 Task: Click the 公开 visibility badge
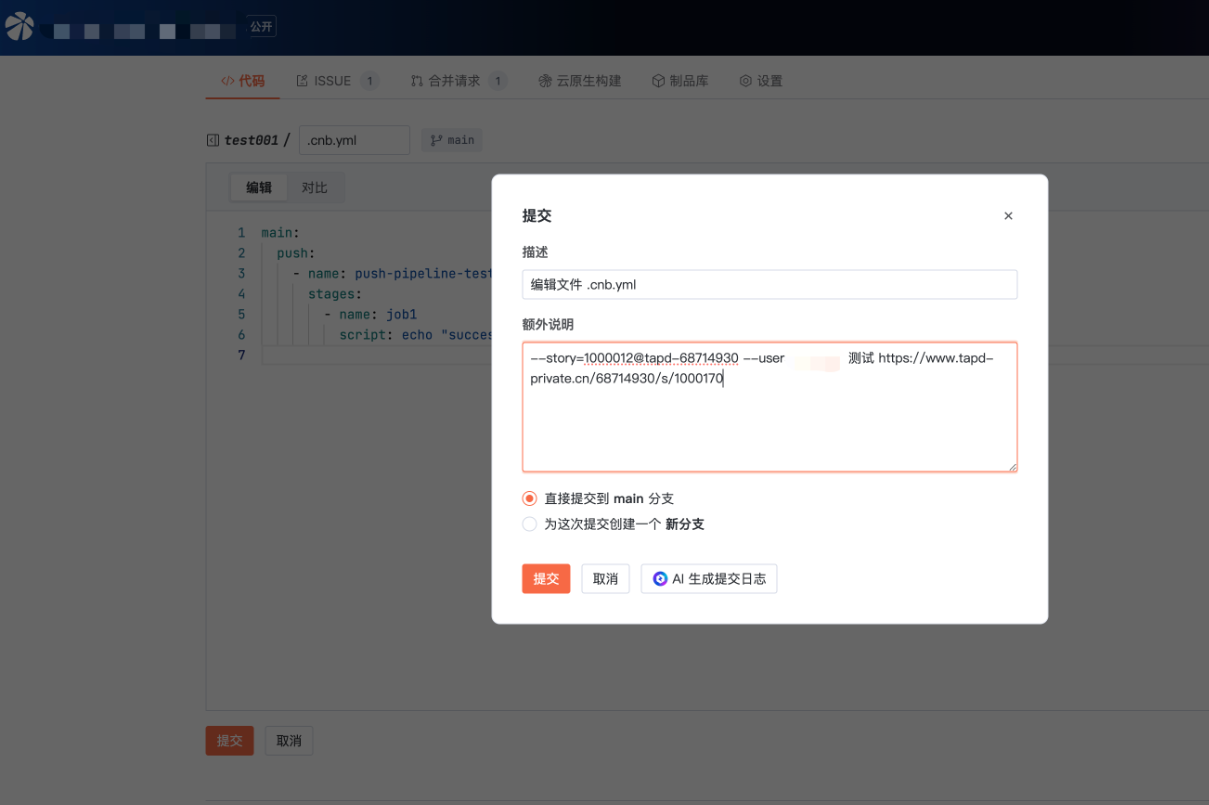click(262, 27)
